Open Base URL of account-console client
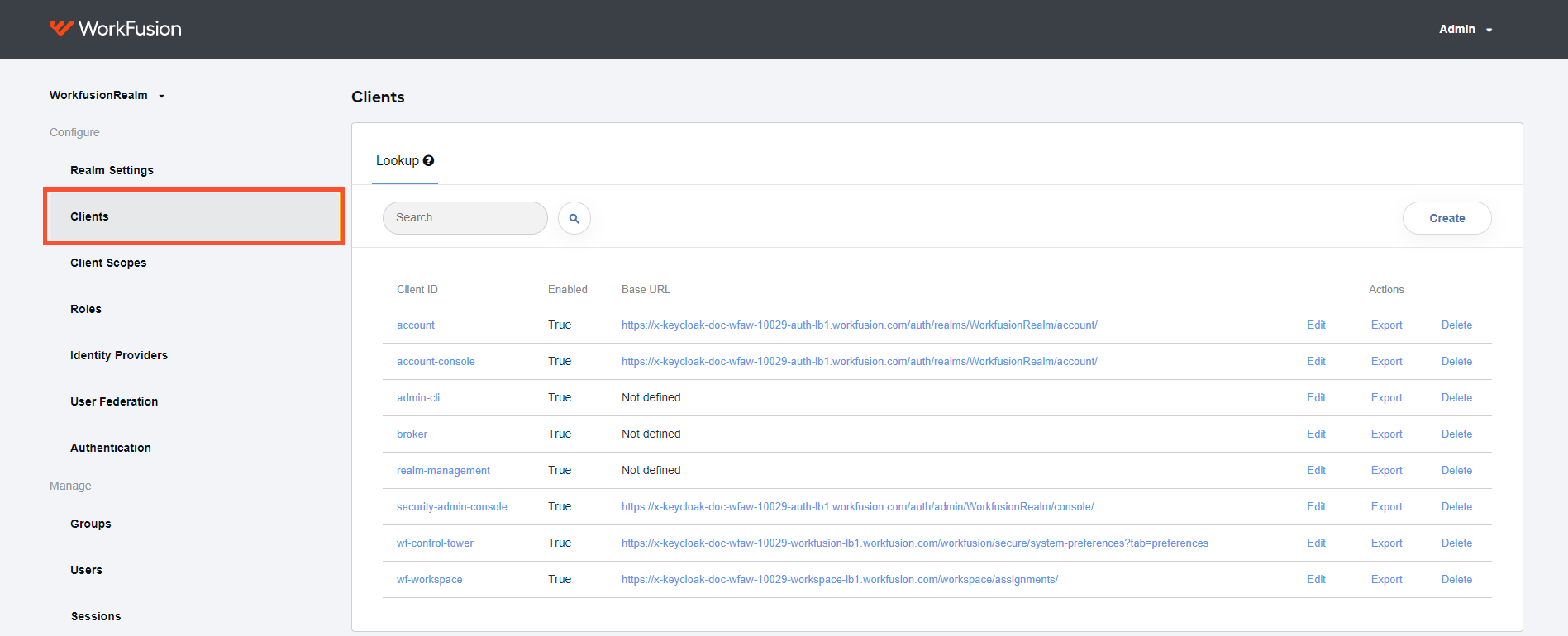This screenshot has width=1568, height=636. point(860,361)
